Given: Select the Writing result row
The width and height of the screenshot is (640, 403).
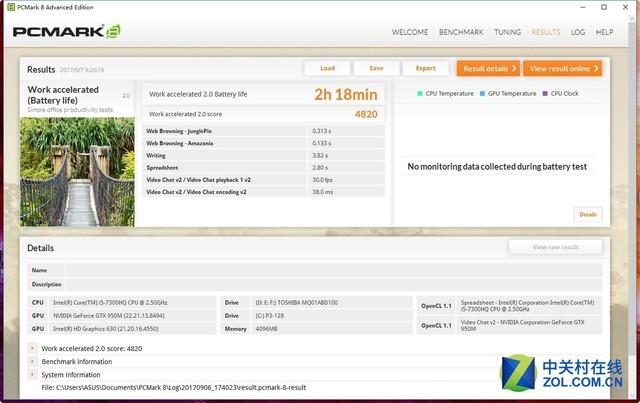Looking at the screenshot, I should [x=264, y=156].
